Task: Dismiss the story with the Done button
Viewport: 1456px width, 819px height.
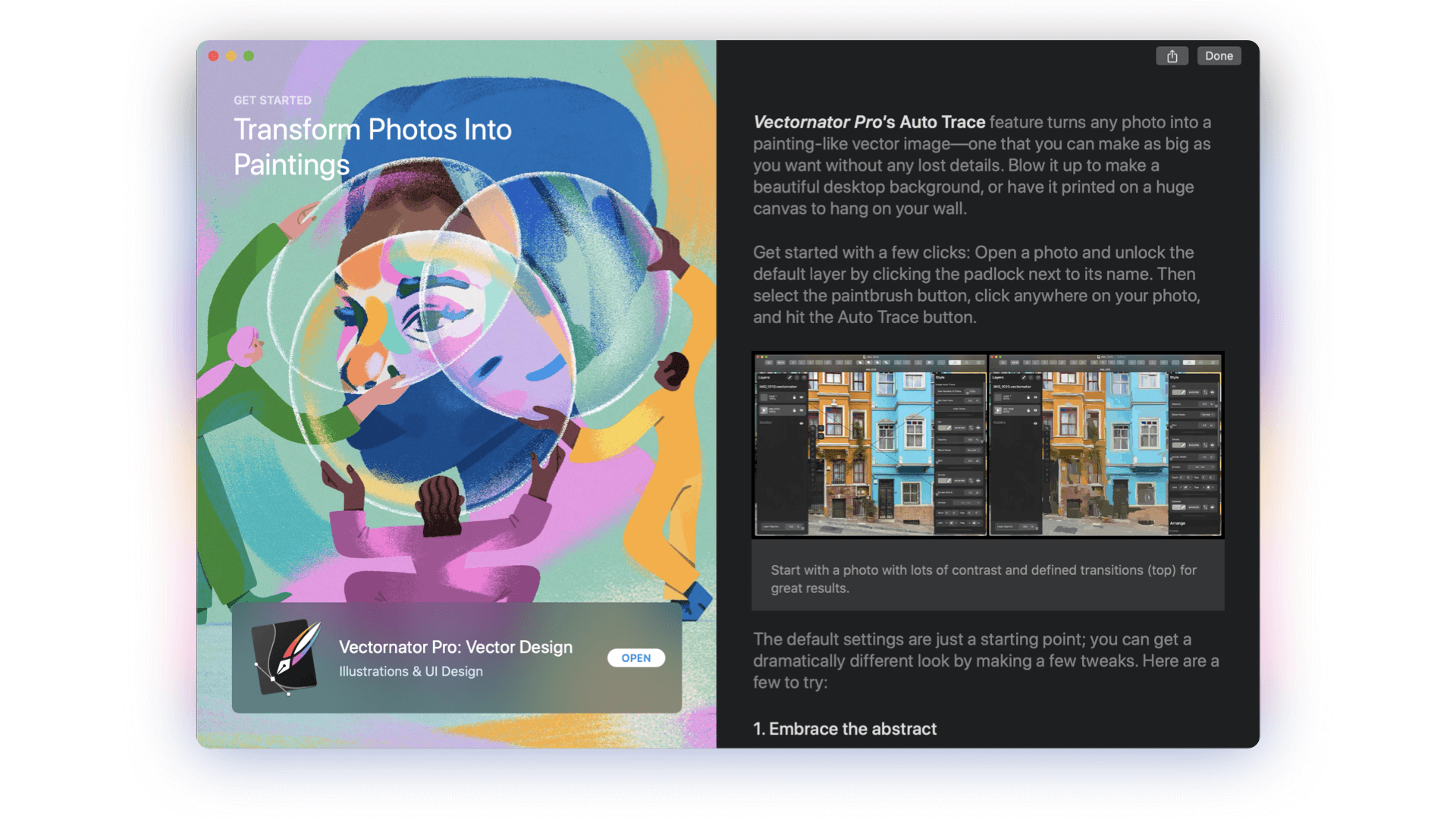Action: (1219, 56)
